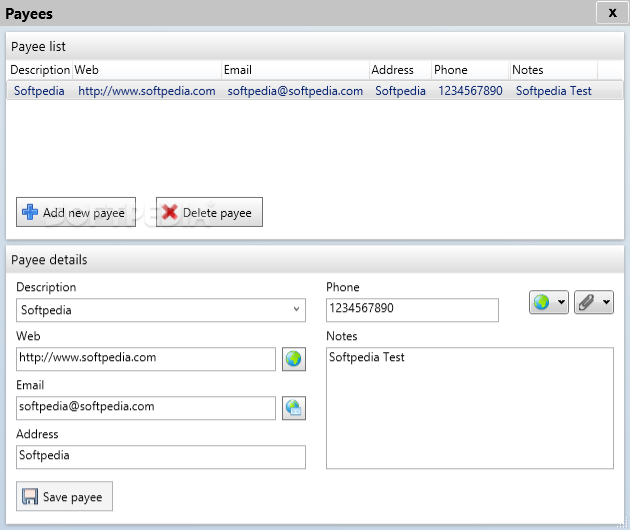The height and width of the screenshot is (530, 630).
Task: Click the Delete payee button
Action: [209, 212]
